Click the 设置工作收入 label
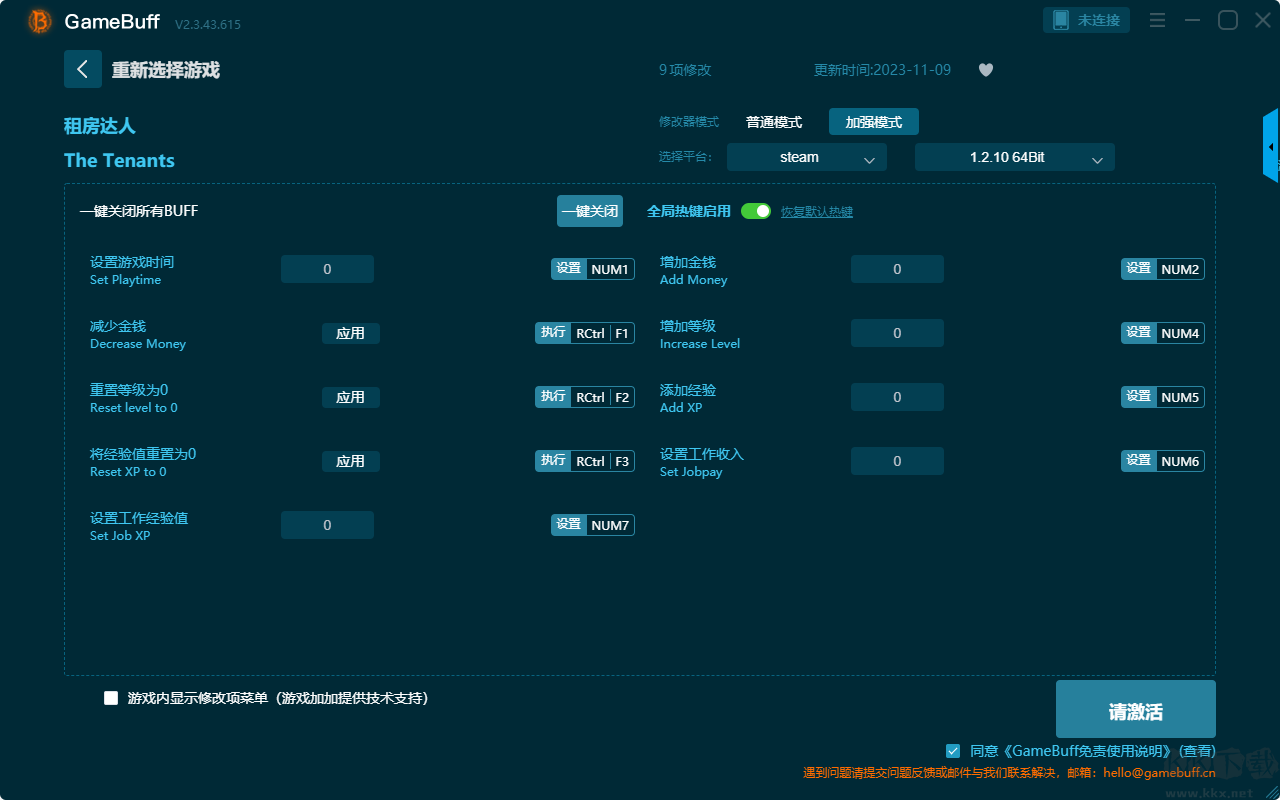The height and width of the screenshot is (800, 1280). (x=702, y=454)
